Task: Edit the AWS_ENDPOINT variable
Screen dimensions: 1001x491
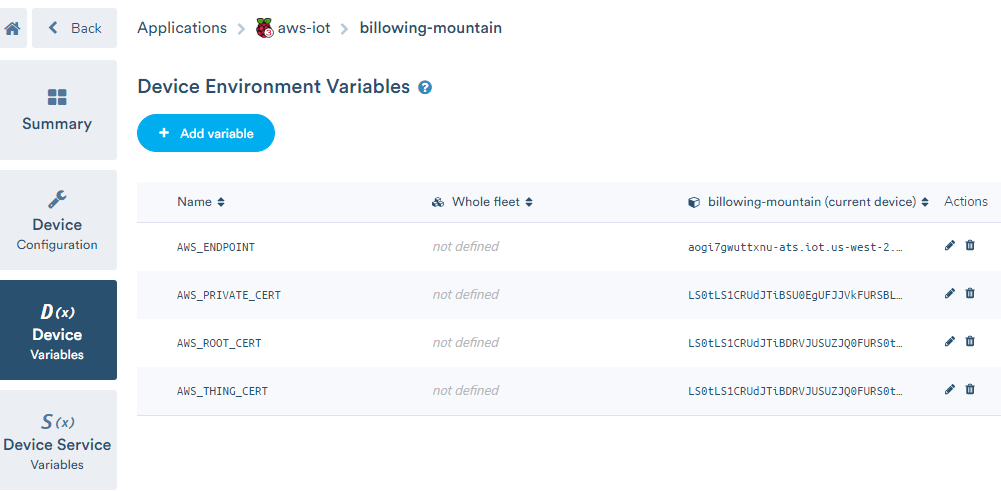Action: [x=950, y=246]
